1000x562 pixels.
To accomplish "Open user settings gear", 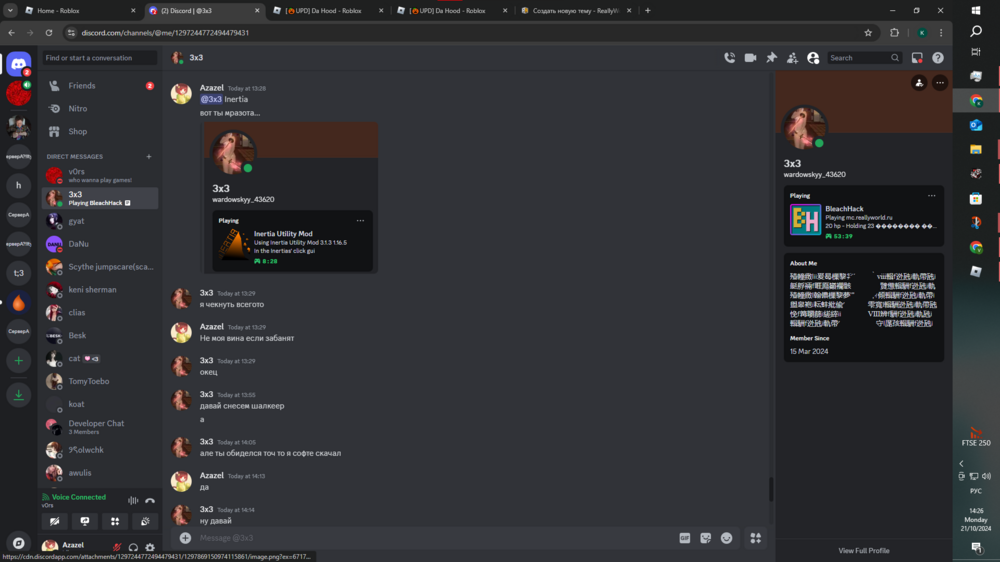I will pos(150,547).
